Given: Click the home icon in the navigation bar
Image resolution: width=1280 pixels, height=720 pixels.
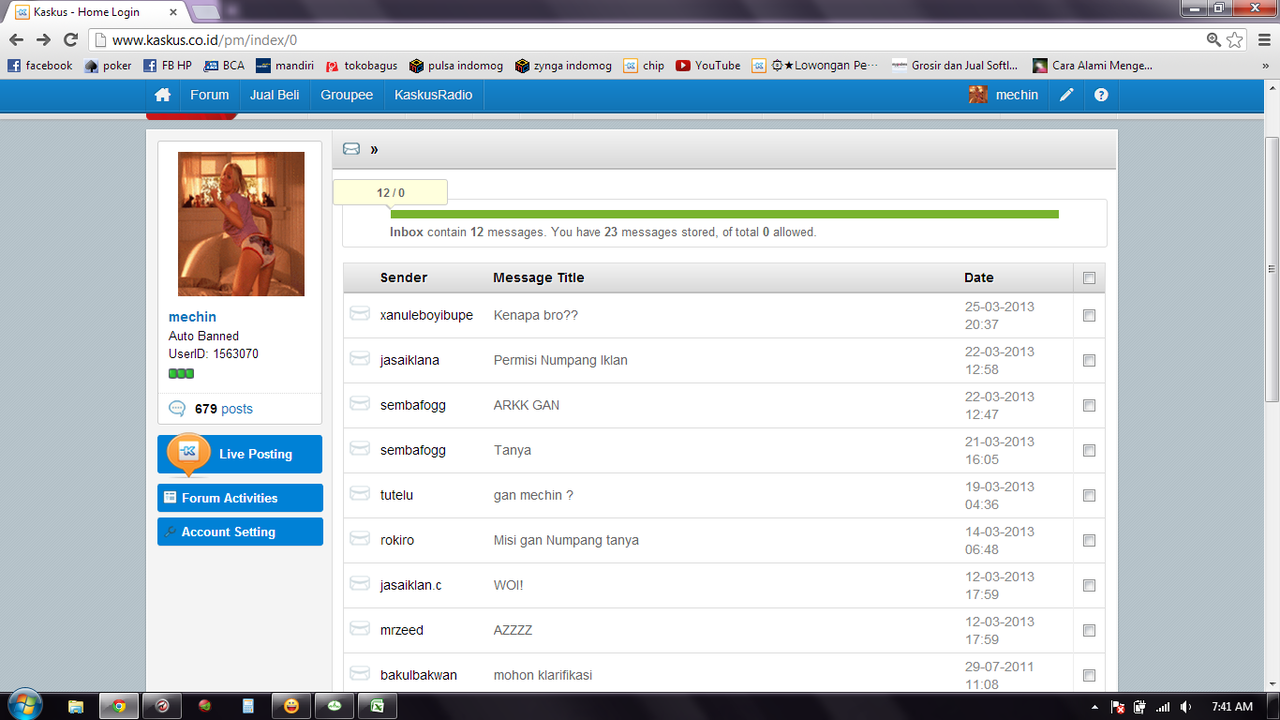Looking at the screenshot, I should (x=162, y=94).
